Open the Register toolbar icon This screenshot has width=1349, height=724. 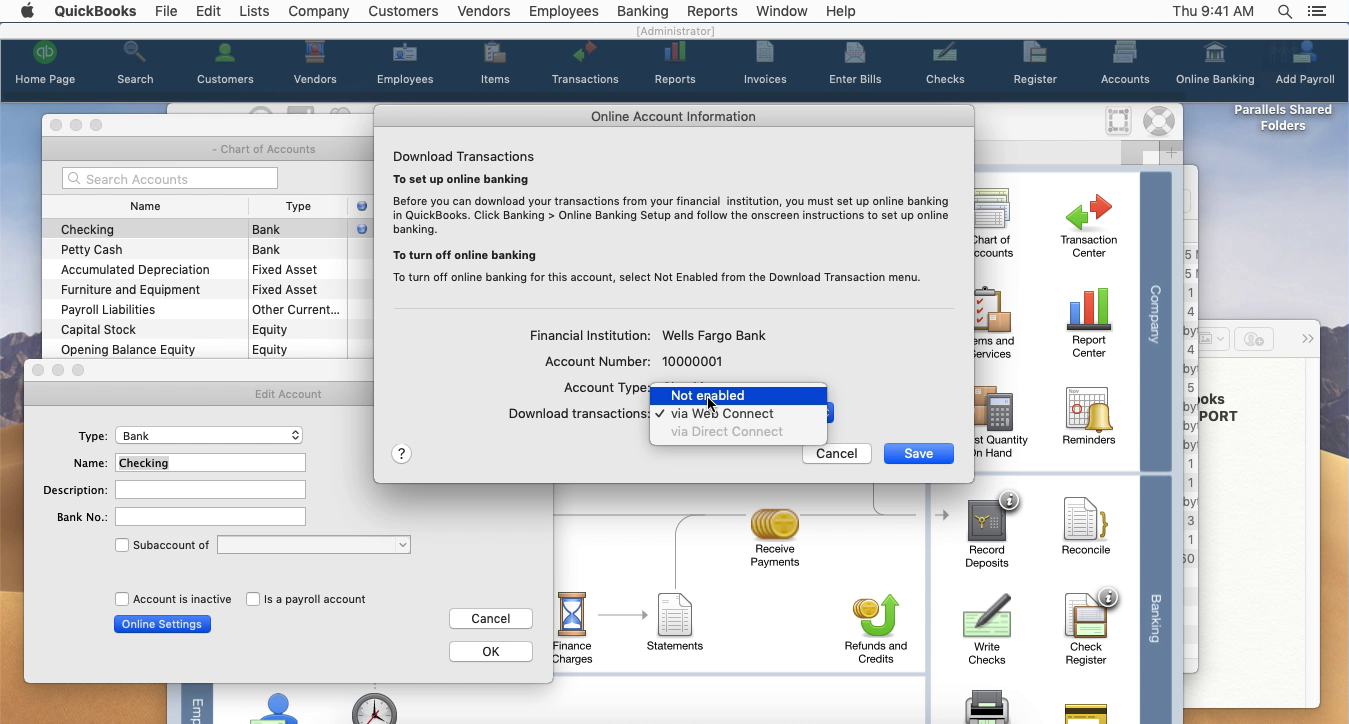pyautogui.click(x=1035, y=63)
